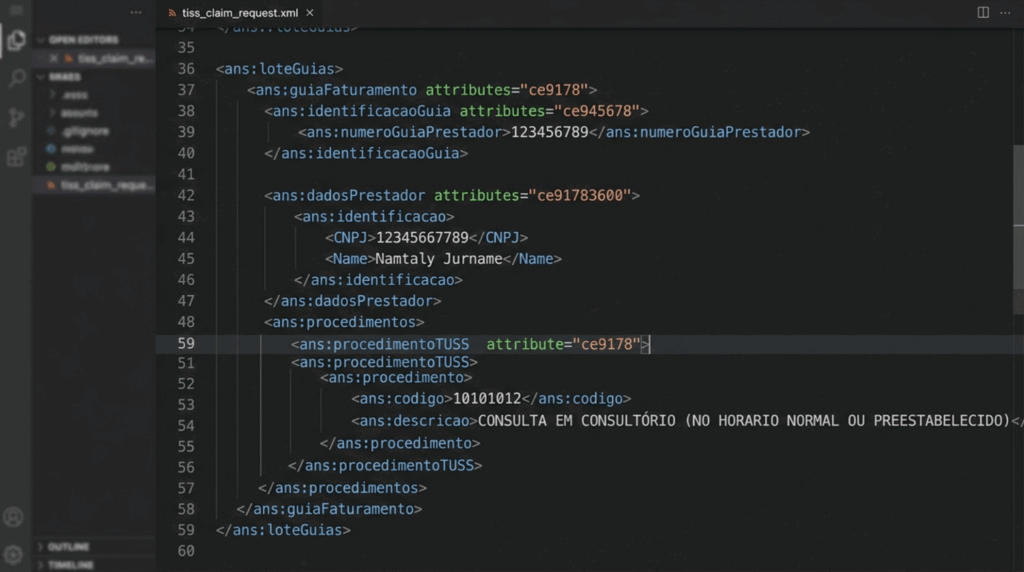Click the opening ans:procedimento tag on line 52
The height and width of the screenshot is (572, 1024).
(x=396, y=378)
